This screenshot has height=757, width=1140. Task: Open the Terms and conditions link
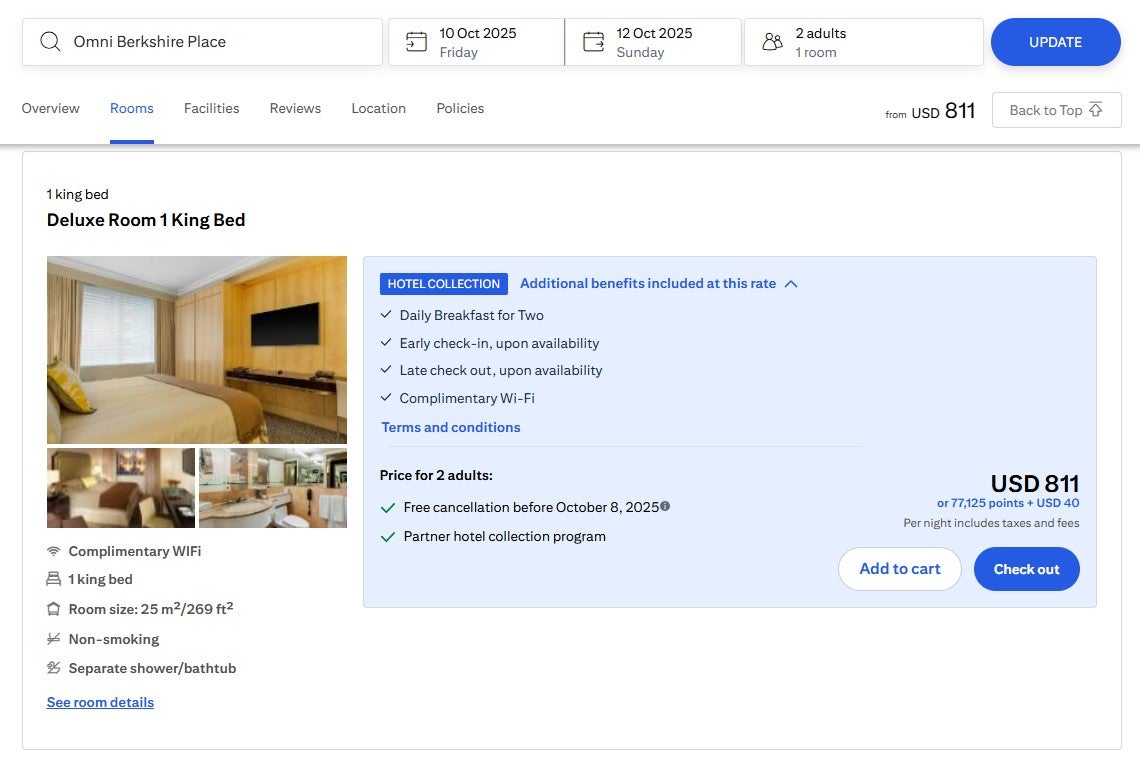[x=451, y=427]
